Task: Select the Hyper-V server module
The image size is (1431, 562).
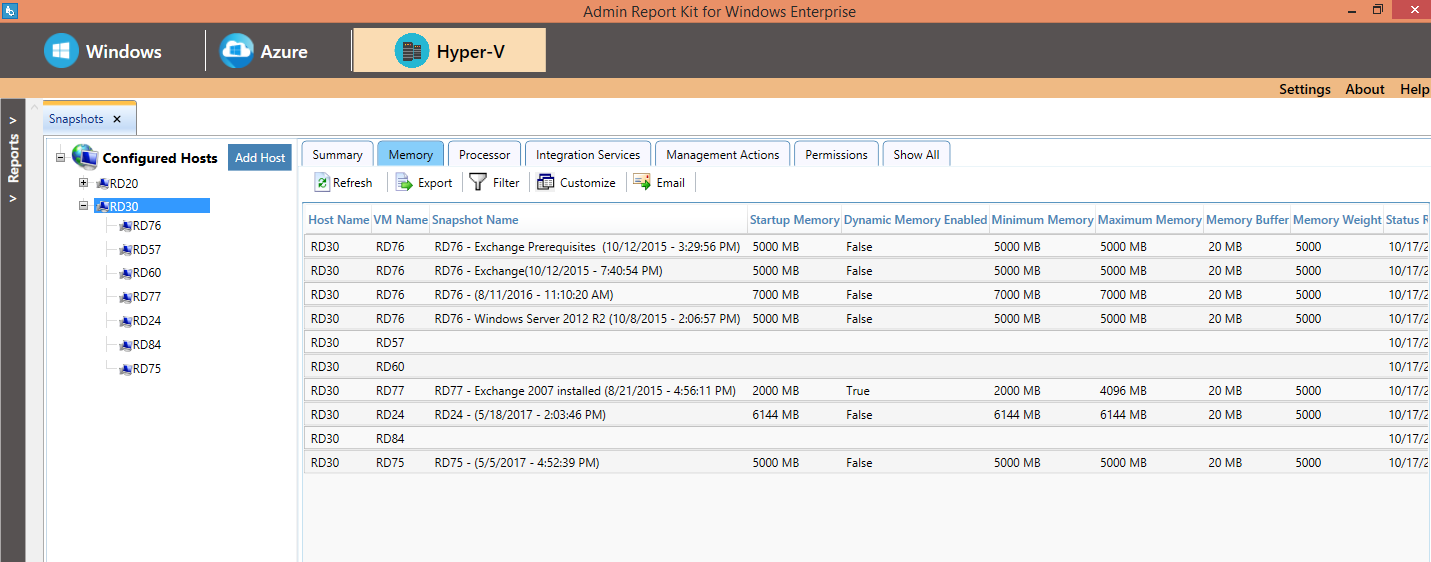Action: [x=411, y=51]
